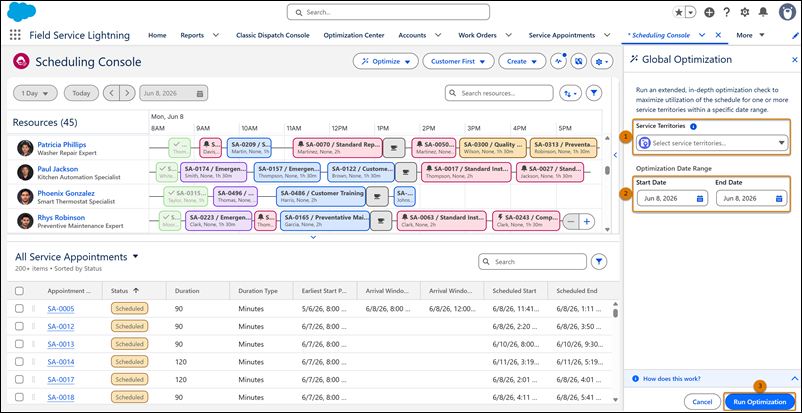Open the All Service Appointments list dropdown
This screenshot has height=413, width=802.
(x=136, y=257)
